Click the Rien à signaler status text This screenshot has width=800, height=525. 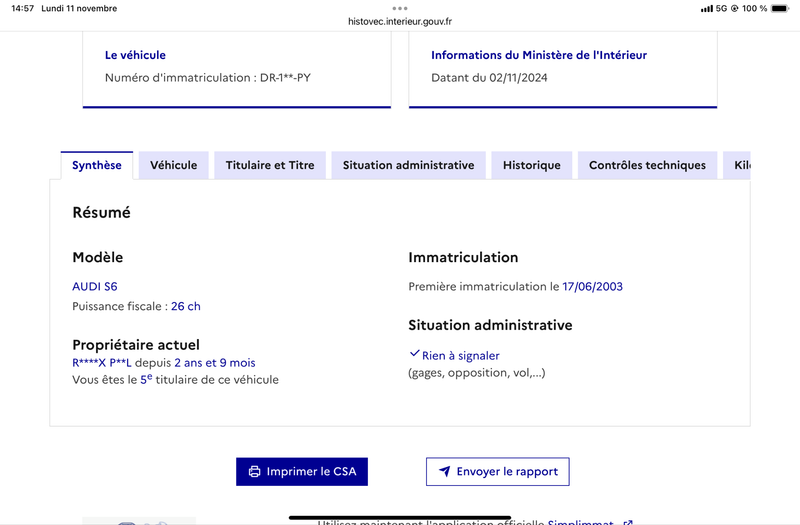(x=461, y=356)
